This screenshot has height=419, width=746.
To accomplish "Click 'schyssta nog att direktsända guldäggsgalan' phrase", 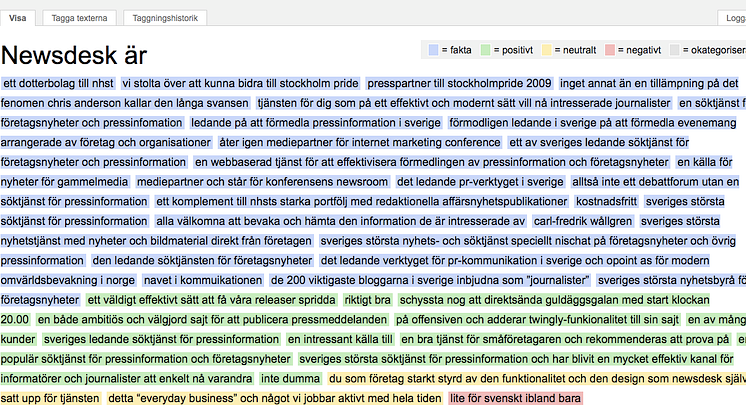I will pos(554,300).
